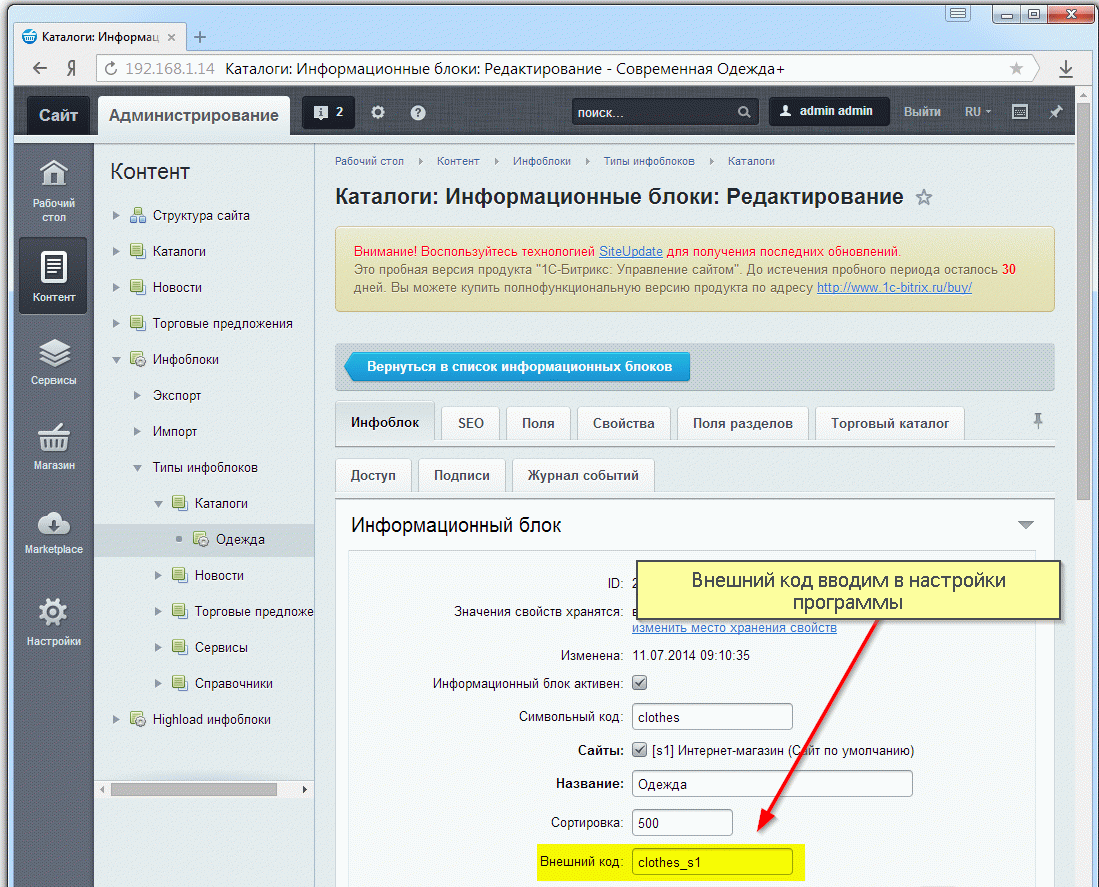Screen dimensions: 1099x887
Task: Toggle the [s1] Интернет-магазин site checkbox
Action: click(639, 750)
